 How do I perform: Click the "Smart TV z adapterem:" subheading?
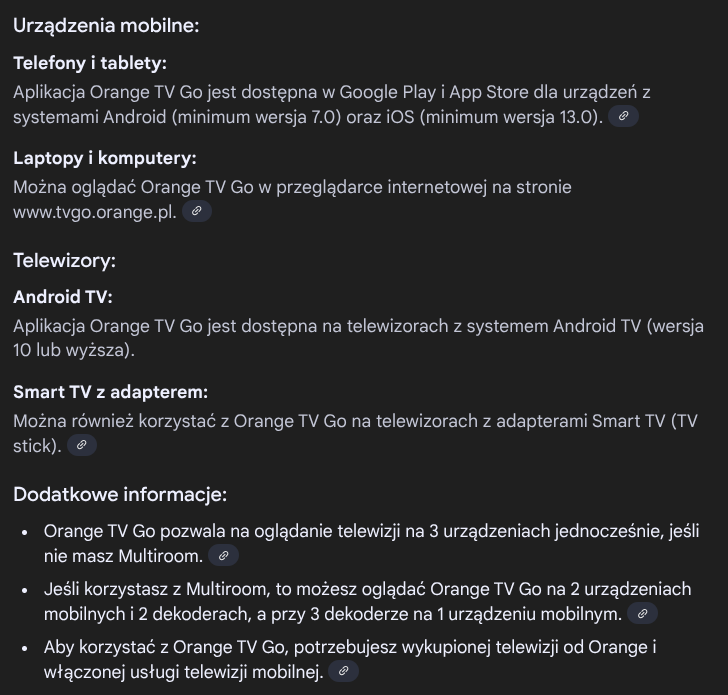pos(110,392)
